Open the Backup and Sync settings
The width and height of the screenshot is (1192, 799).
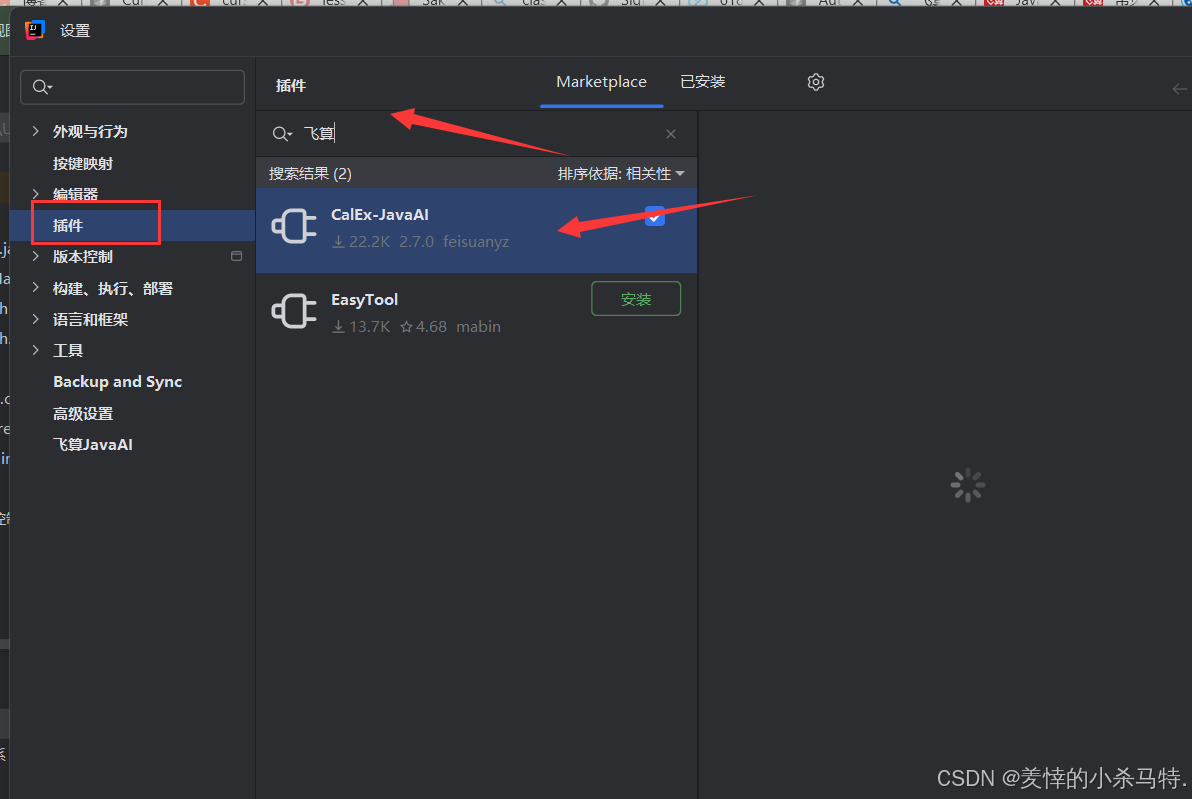(118, 382)
